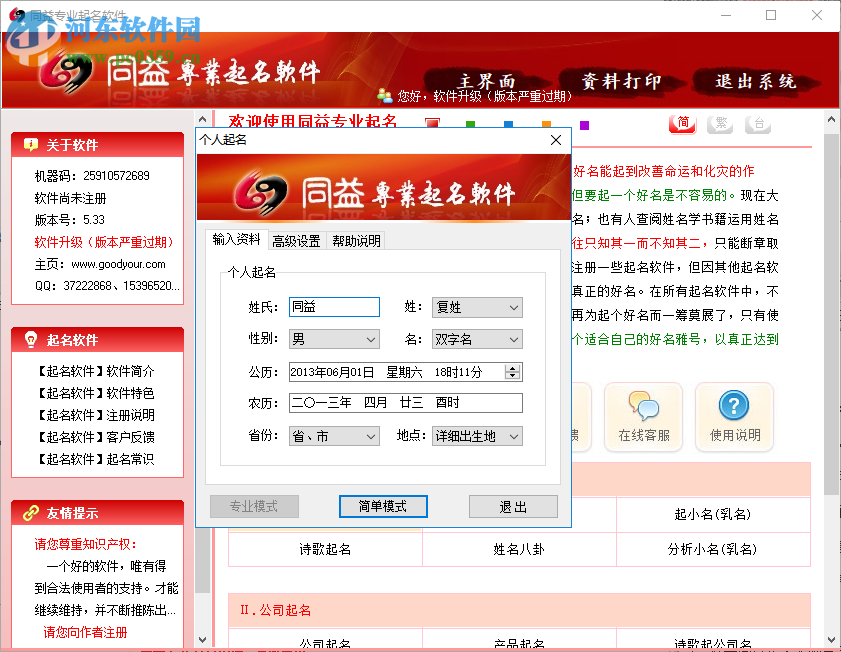This screenshot has width=841, height=652.
Task: Select the green color square
Action: click(470, 122)
